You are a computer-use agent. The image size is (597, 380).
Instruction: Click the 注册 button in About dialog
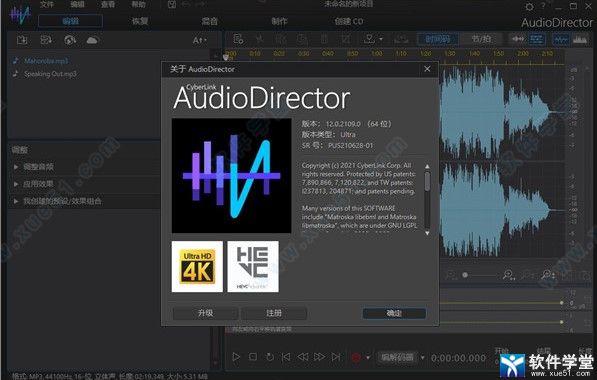(x=274, y=313)
